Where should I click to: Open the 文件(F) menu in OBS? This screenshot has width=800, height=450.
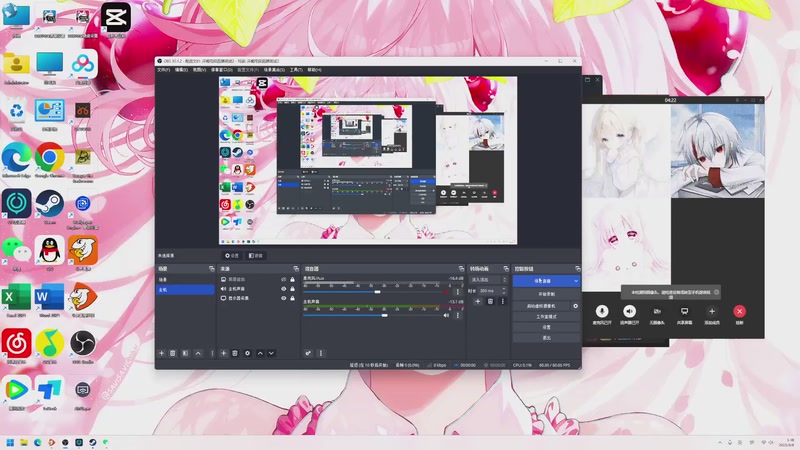pyautogui.click(x=163, y=70)
